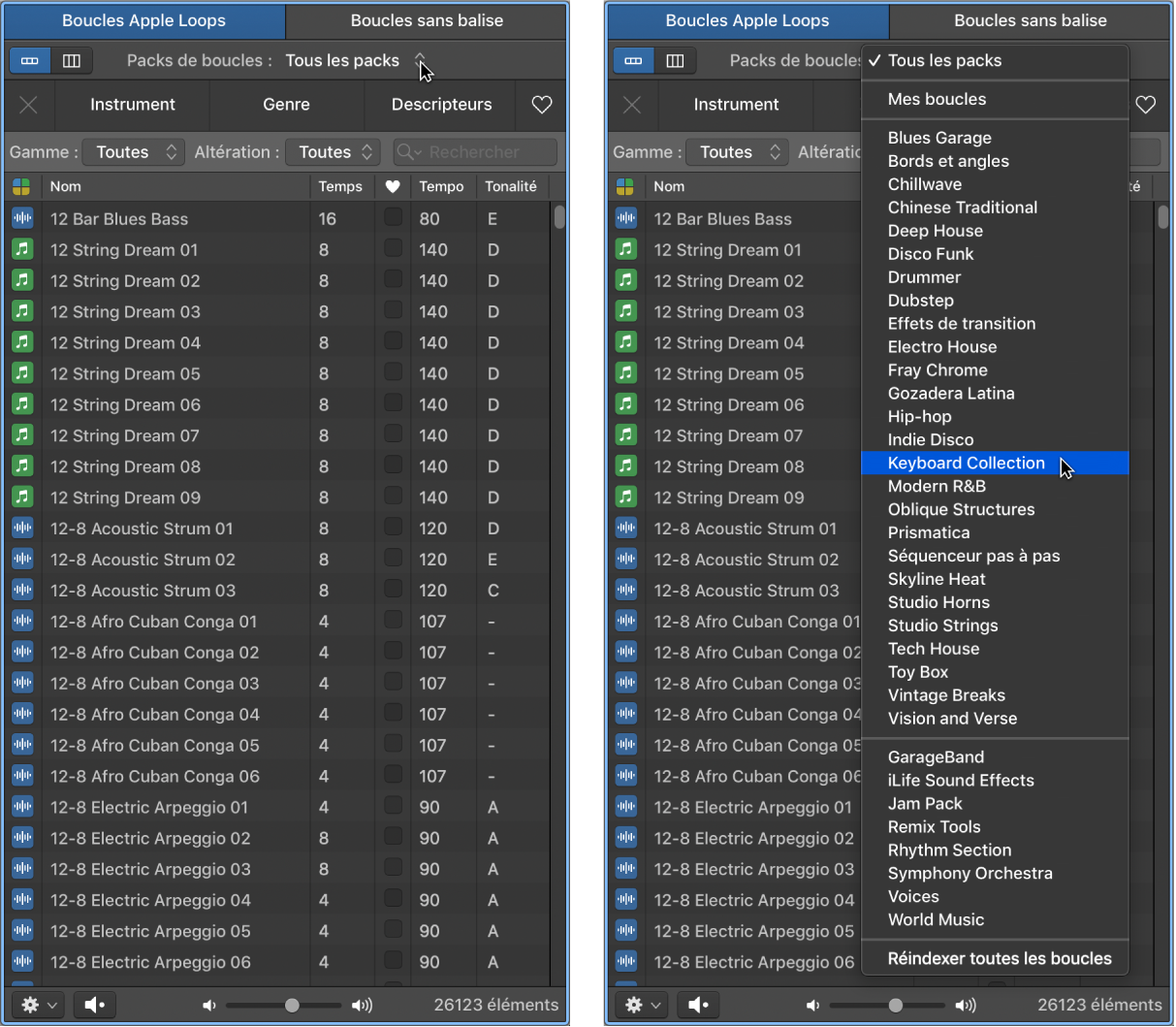Open gear action menu in right panel
Image resolution: width=1176 pixels, height=1027 pixels.
point(642,1005)
